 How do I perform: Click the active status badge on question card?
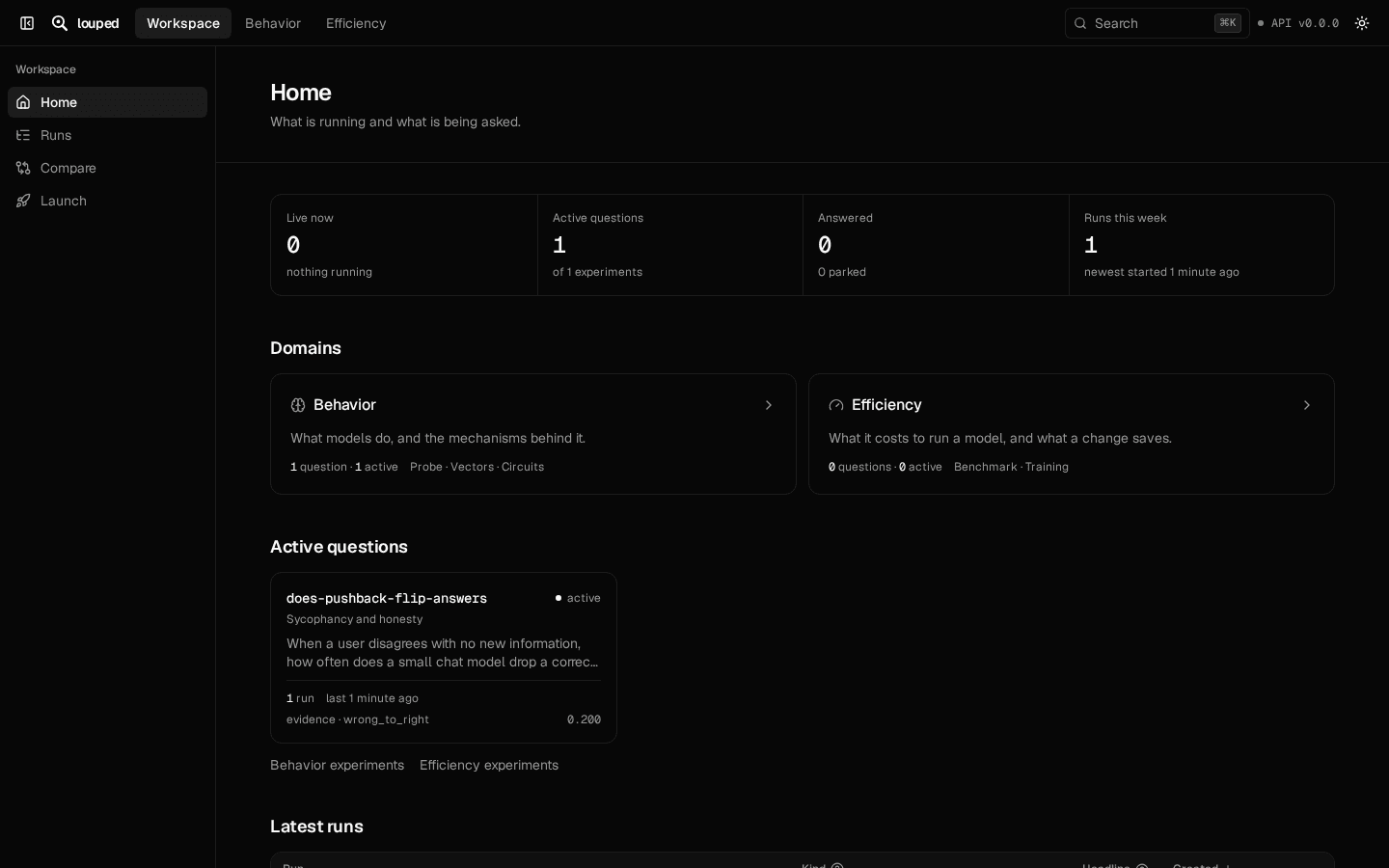click(578, 598)
